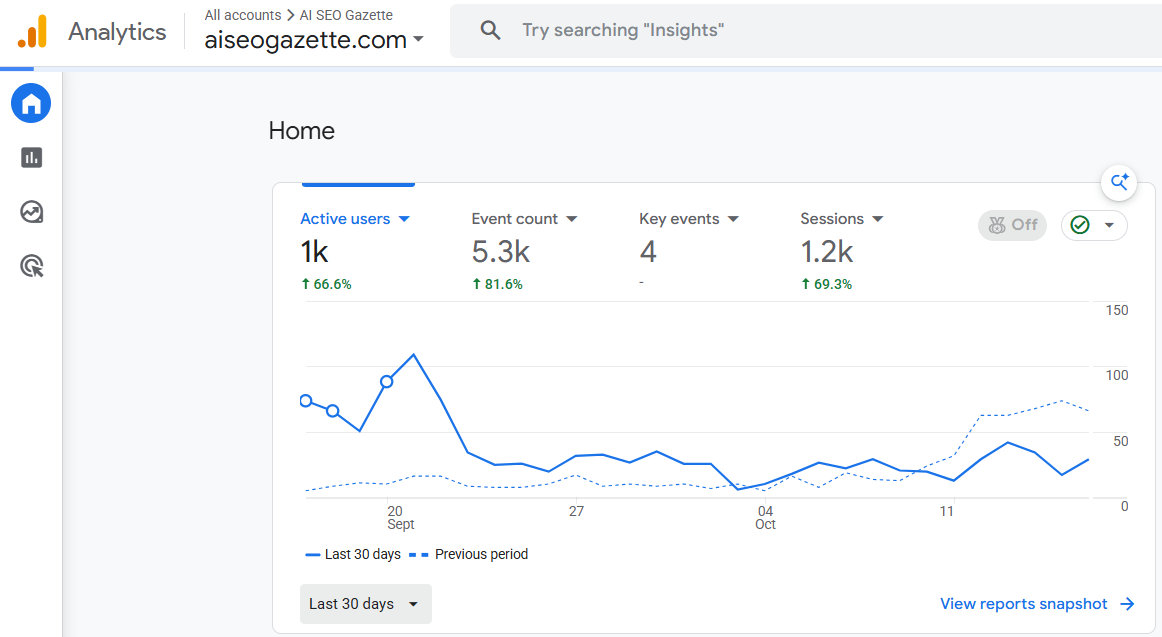Click the AI SEO Gazette breadcrumb
Screen dimensions: 1162x637
pos(346,15)
